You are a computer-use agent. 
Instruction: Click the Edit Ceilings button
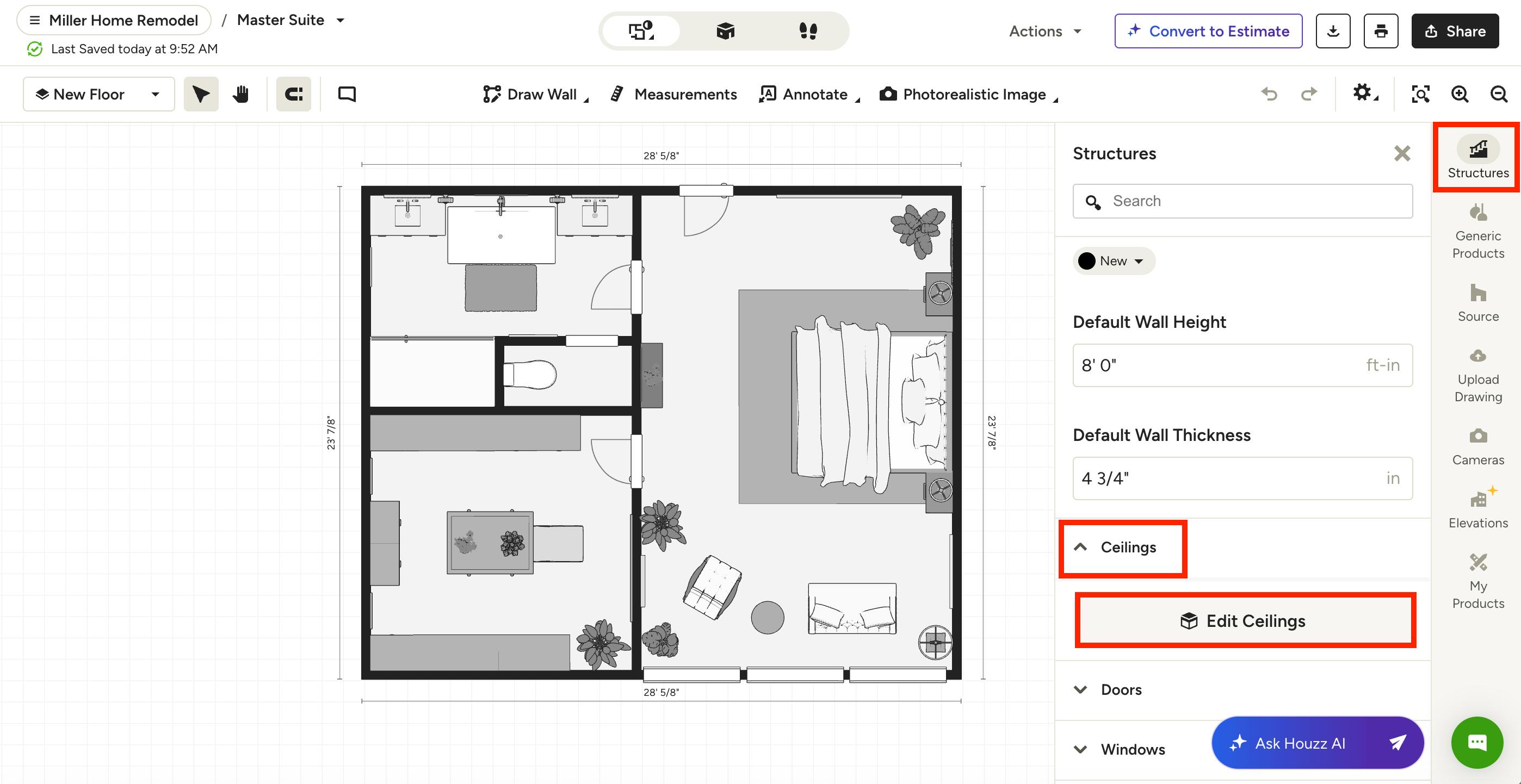[1245, 620]
